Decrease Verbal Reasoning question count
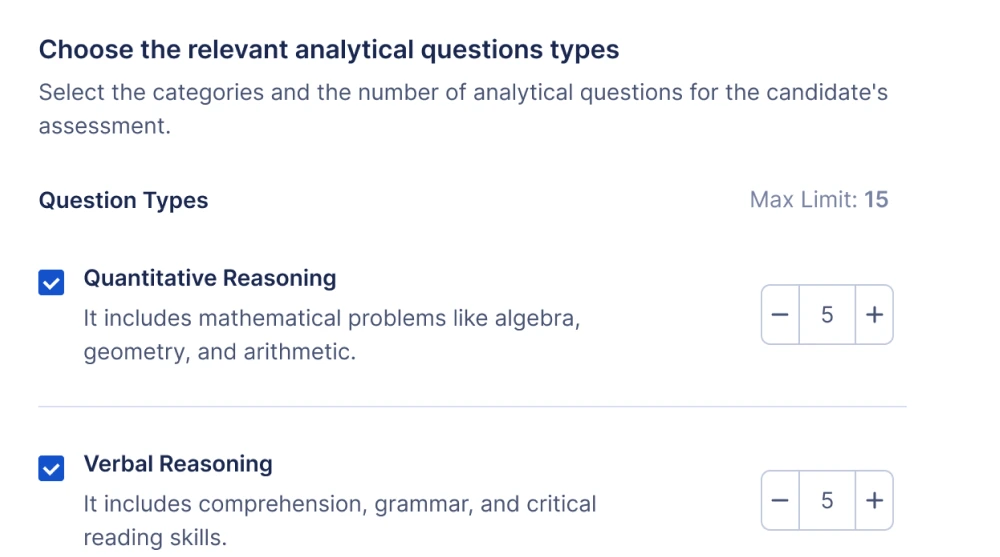The height and width of the screenshot is (557, 1000). (781, 500)
